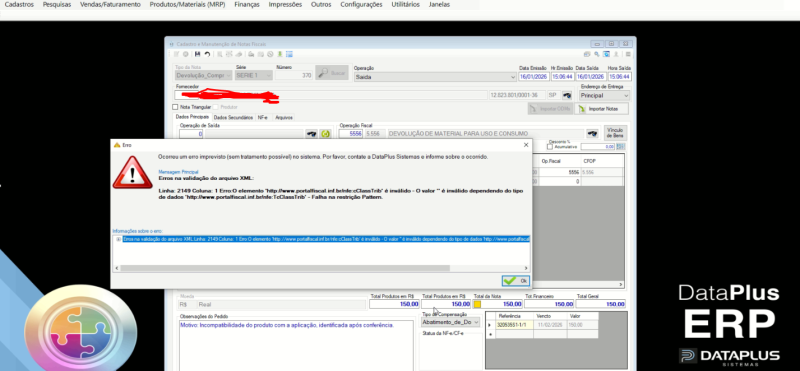This screenshot has width=800, height=371.
Task: Open binoculars lookup for Operação de Saída
Action: coord(311,134)
